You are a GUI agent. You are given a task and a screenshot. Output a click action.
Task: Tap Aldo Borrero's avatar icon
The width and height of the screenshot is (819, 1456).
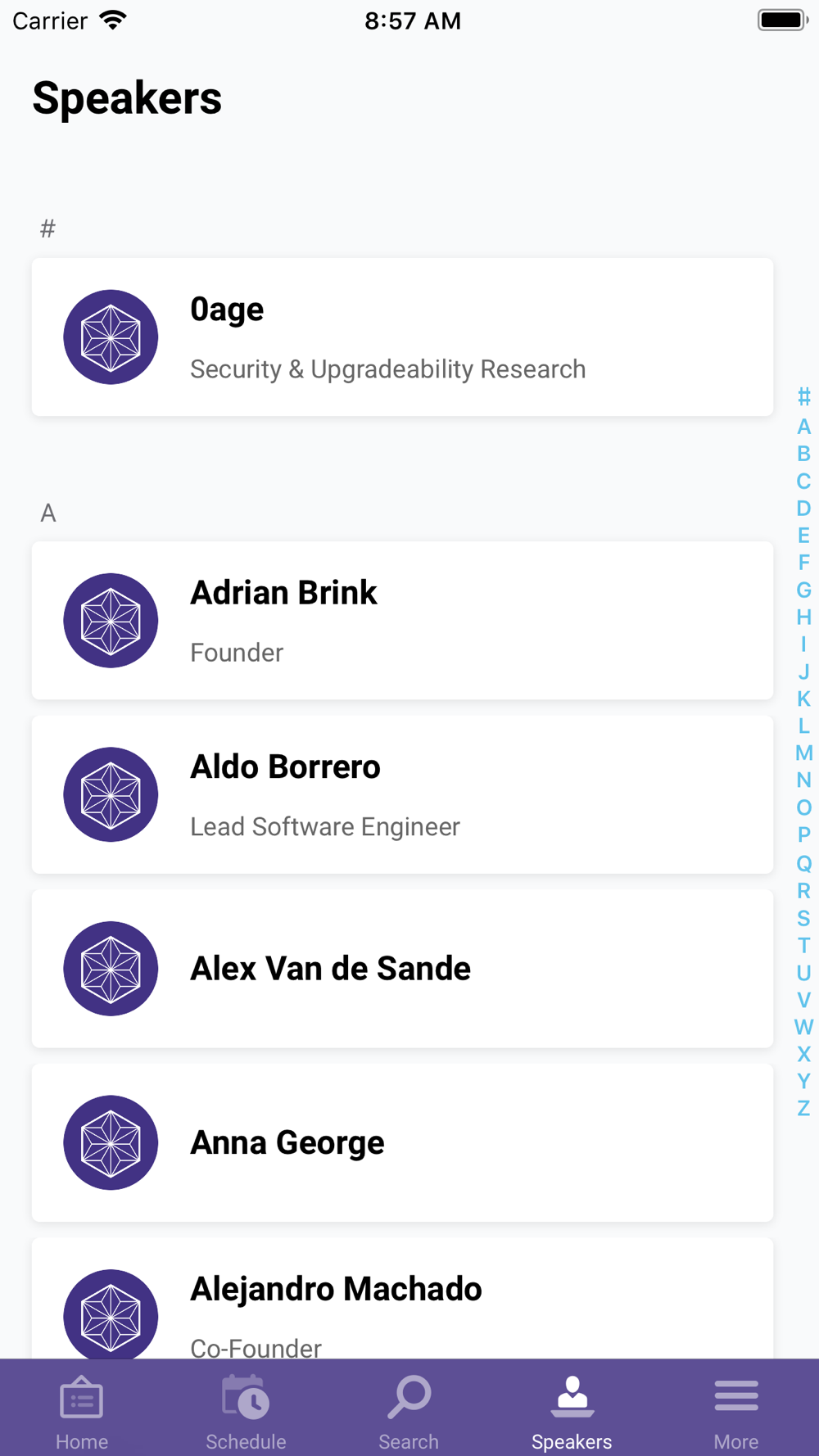tap(111, 794)
